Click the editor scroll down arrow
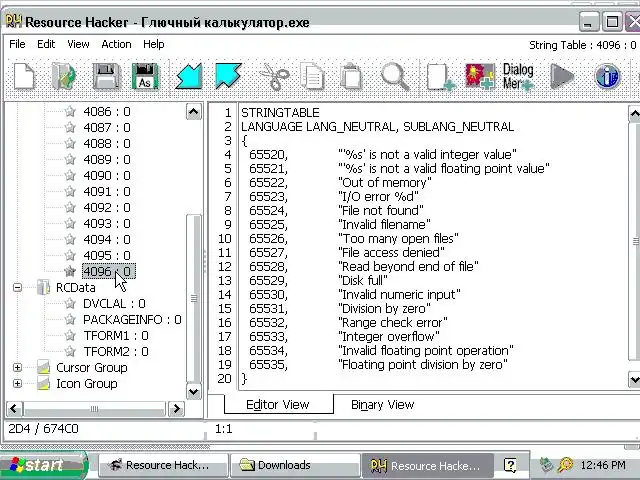The image size is (640, 480). (x=634, y=380)
